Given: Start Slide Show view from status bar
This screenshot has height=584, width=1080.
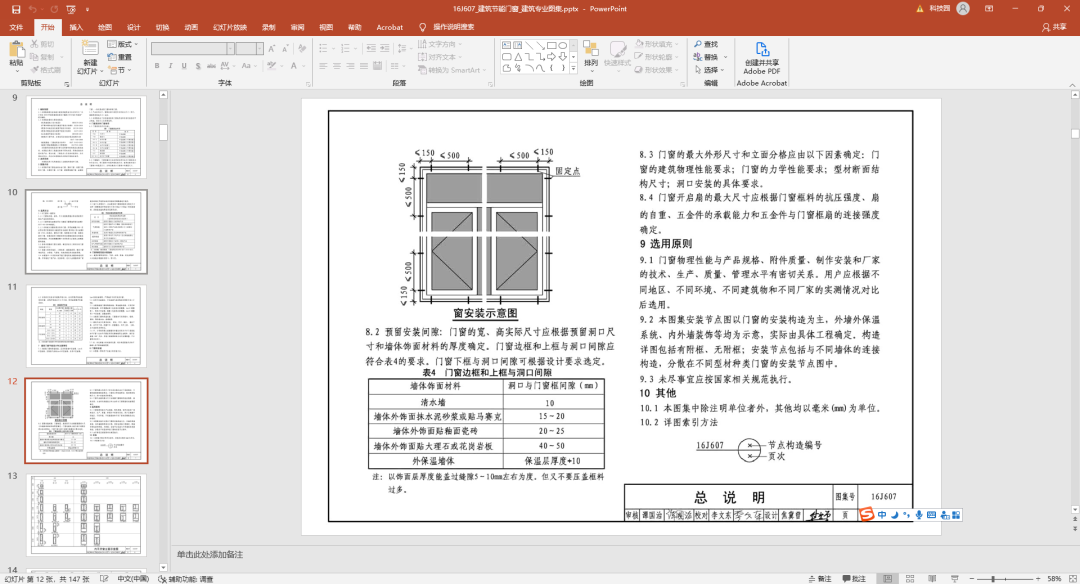Looking at the screenshot, I should (955, 579).
